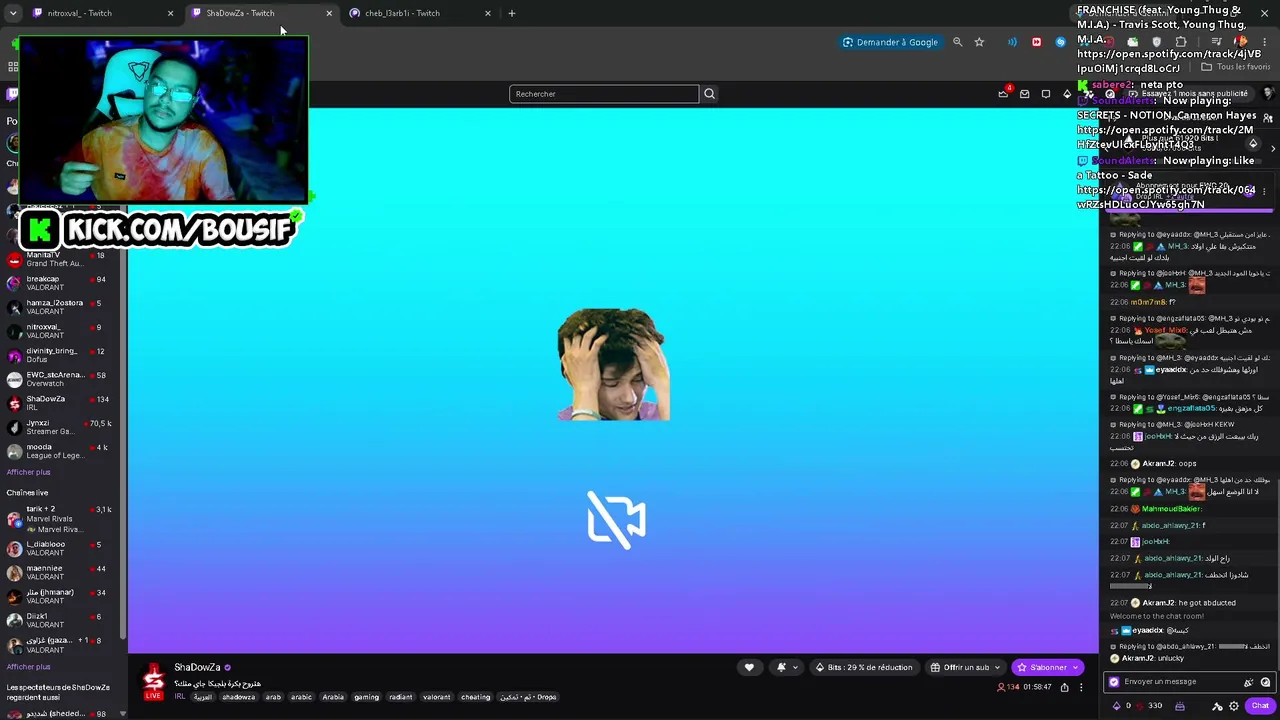Click the gaming stream tag
This screenshot has height=720, width=1280.
click(x=366, y=697)
